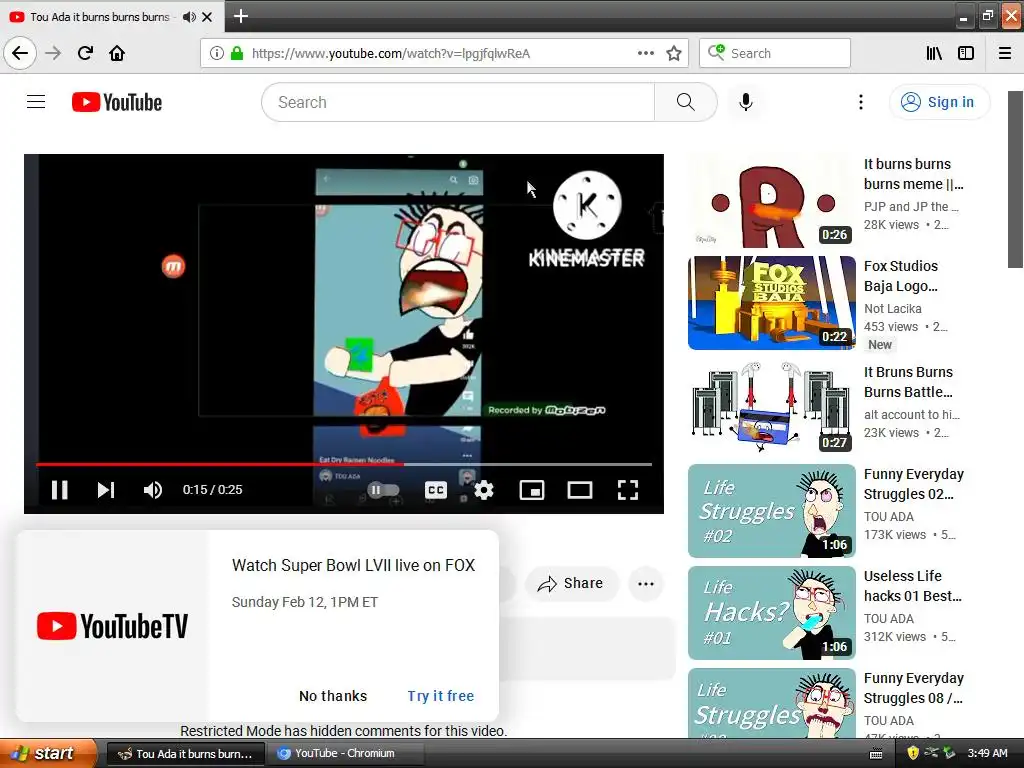Click Try it free for YouTube TV
This screenshot has width=1024, height=768.
pos(441,696)
